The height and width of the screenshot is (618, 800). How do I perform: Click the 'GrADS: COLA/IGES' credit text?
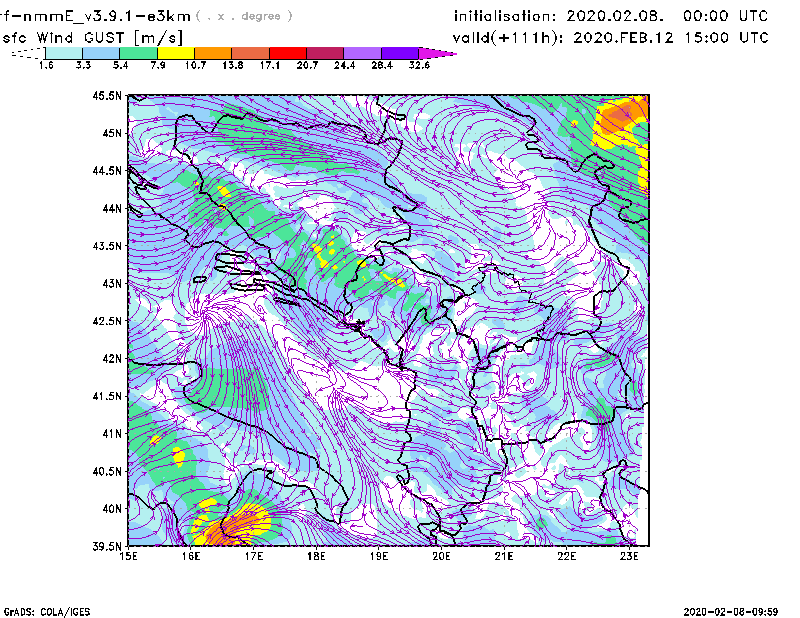(47, 612)
